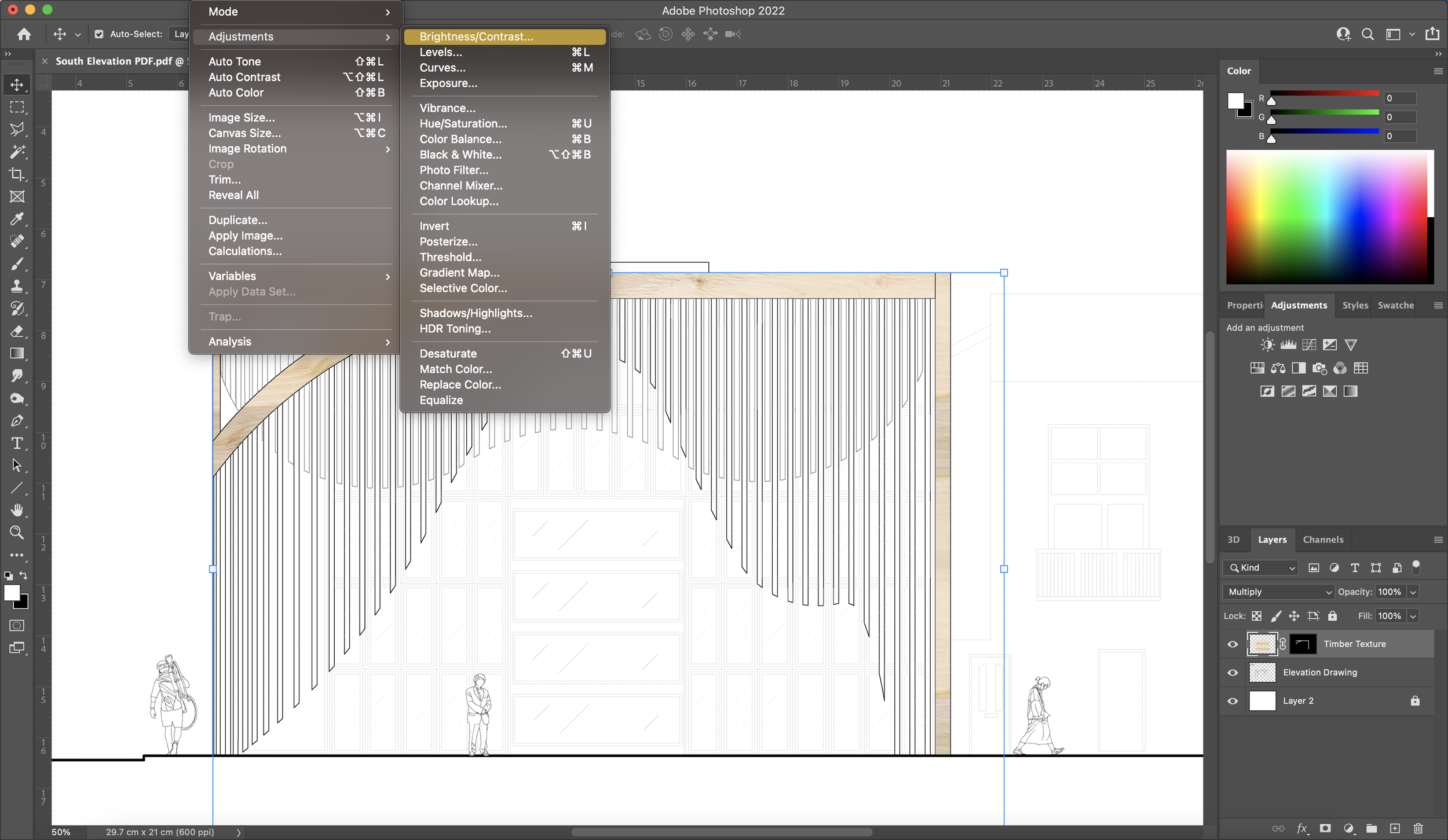Toggle lock transparent pixels
Viewport: 1448px width, 840px height.
pyautogui.click(x=1256, y=616)
